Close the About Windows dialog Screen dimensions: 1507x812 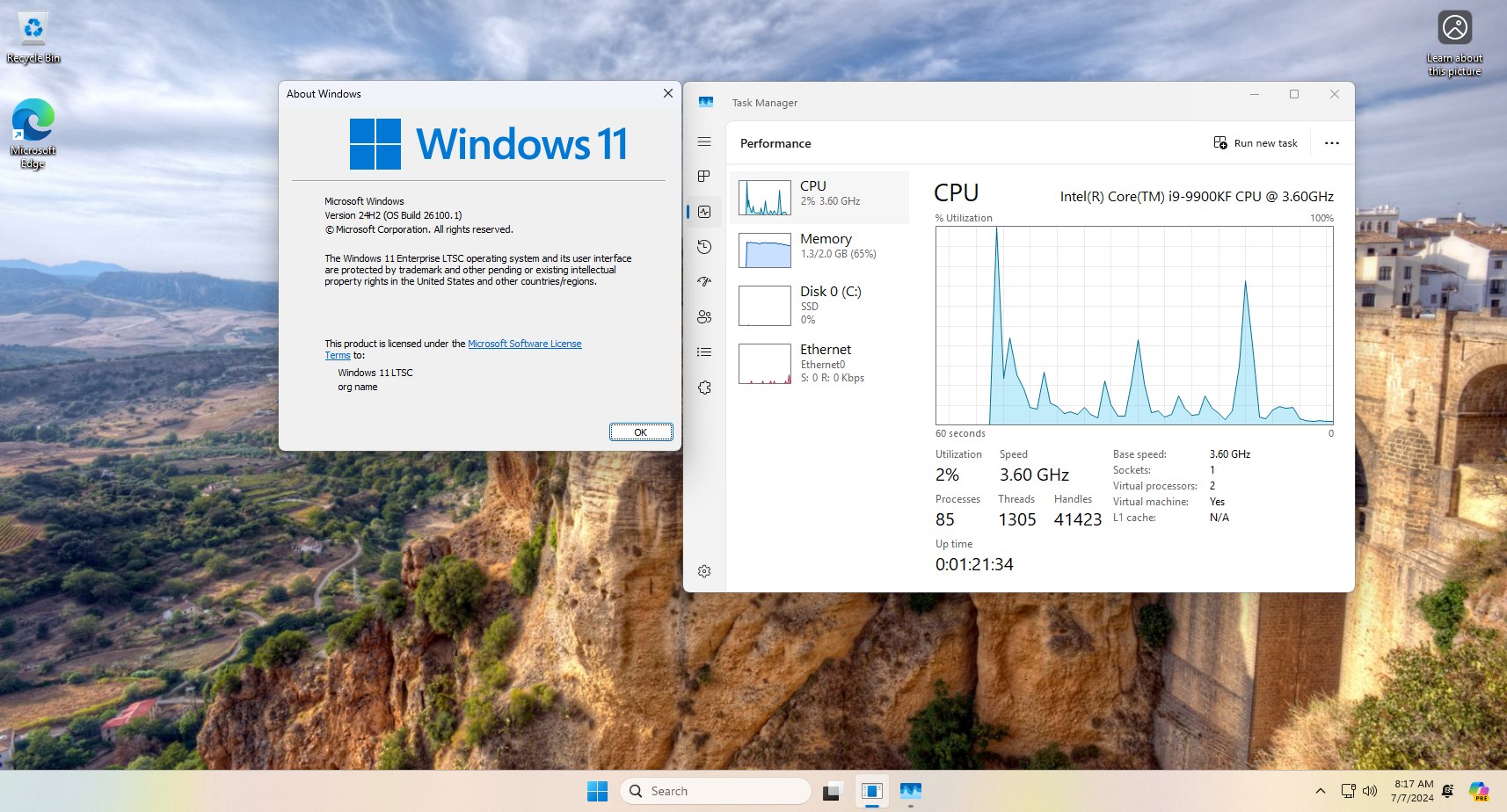[x=667, y=93]
